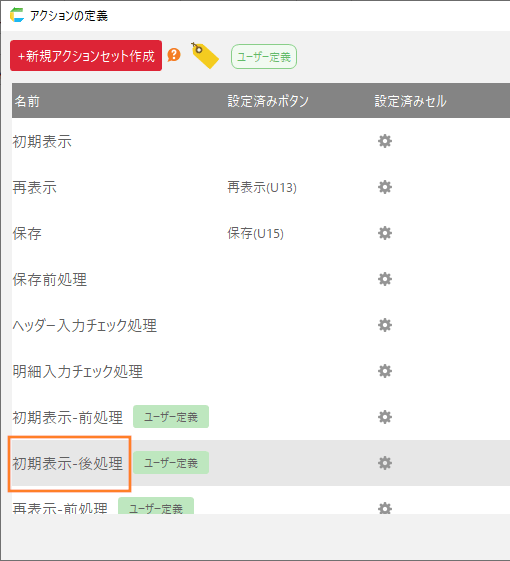Open the orange question mark help icon
510x561 pixels.
click(x=174, y=55)
